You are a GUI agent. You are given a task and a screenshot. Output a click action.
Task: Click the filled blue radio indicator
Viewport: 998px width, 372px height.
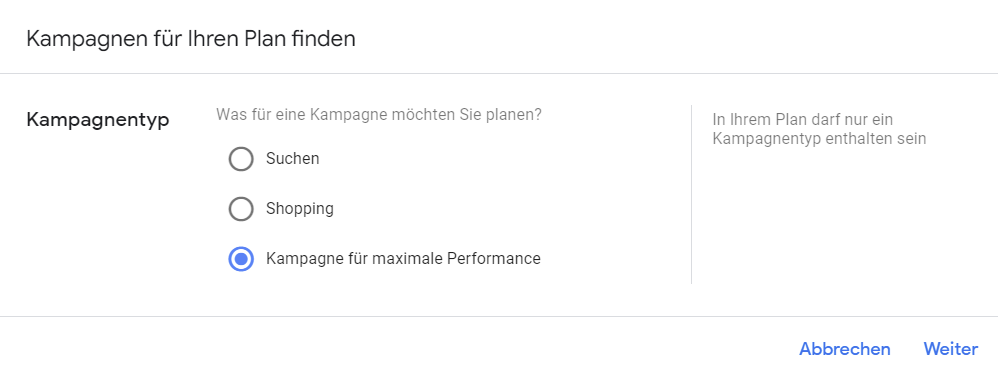(x=241, y=259)
